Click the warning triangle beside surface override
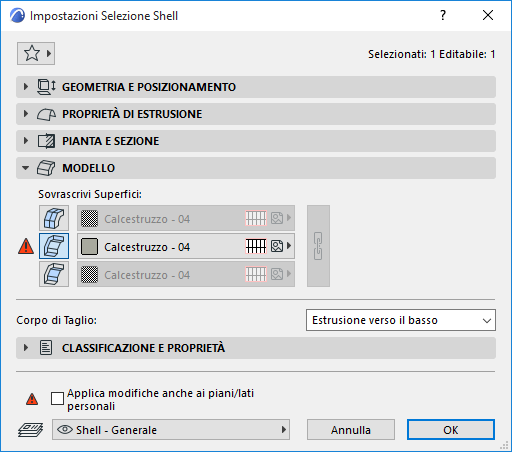 coord(26,246)
